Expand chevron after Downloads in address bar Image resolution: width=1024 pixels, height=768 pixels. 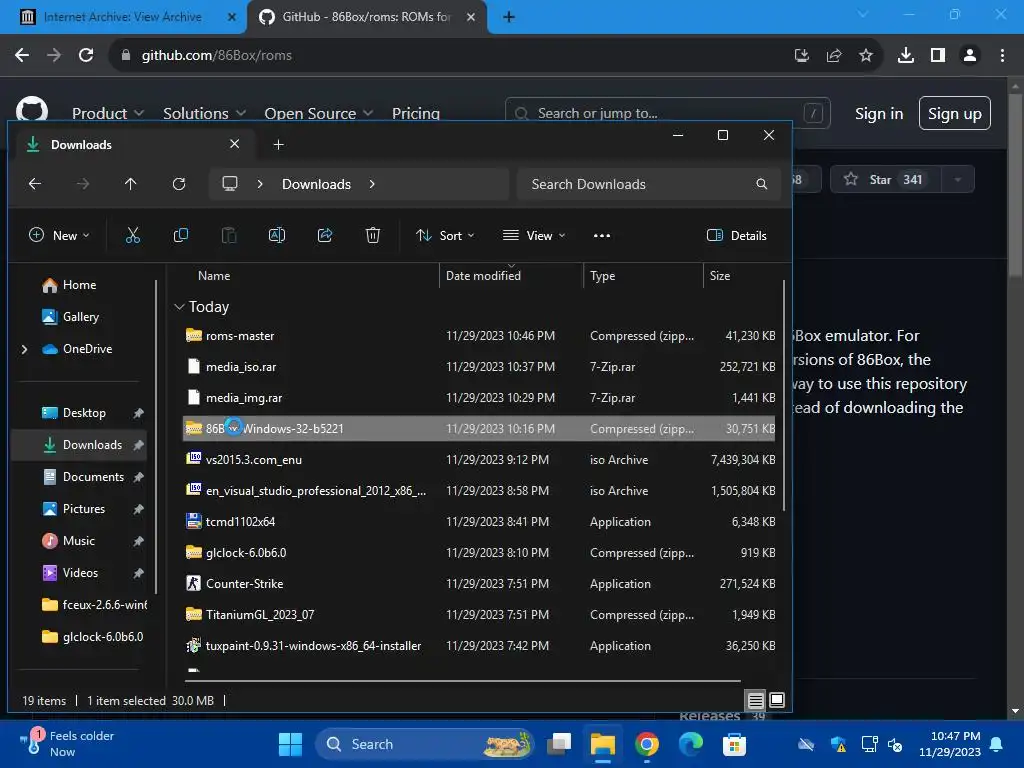pyautogui.click(x=372, y=184)
